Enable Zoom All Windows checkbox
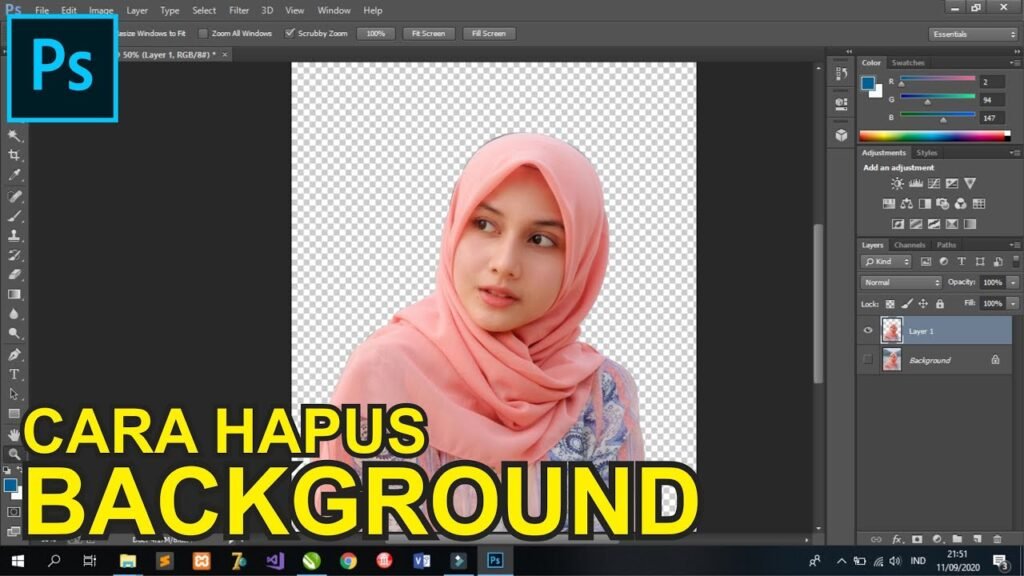The height and width of the screenshot is (576, 1024). 204,33
